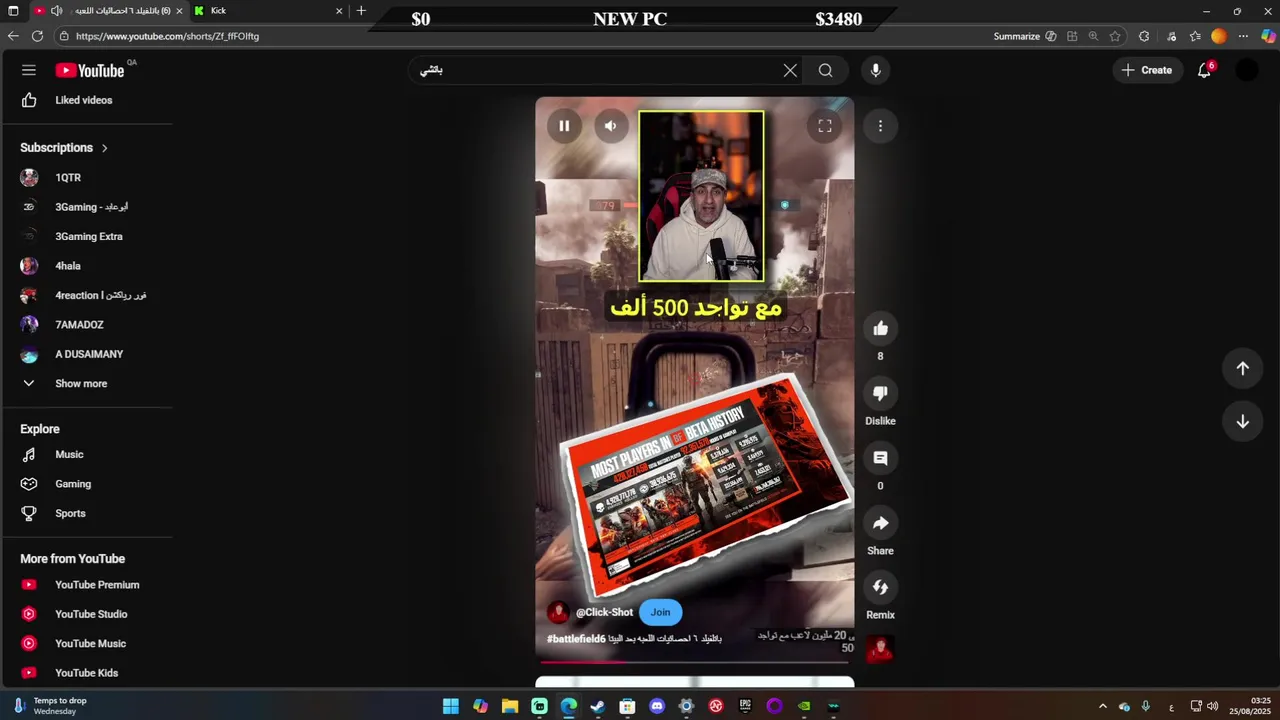Open the Short's three-dot more options
This screenshot has width=1280, height=720.
pyautogui.click(x=880, y=126)
